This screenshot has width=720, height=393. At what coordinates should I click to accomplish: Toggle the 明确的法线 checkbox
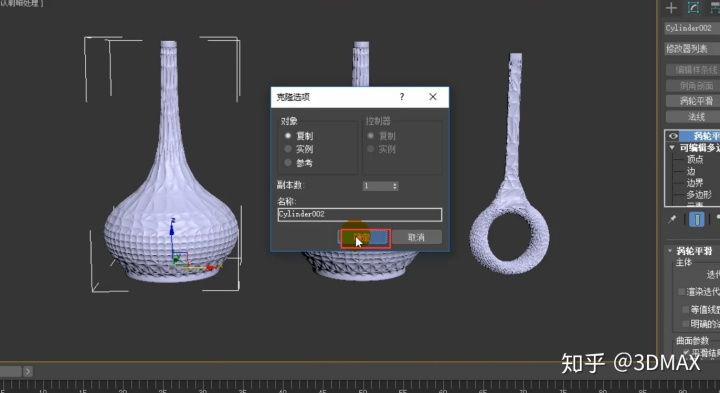tap(686, 324)
